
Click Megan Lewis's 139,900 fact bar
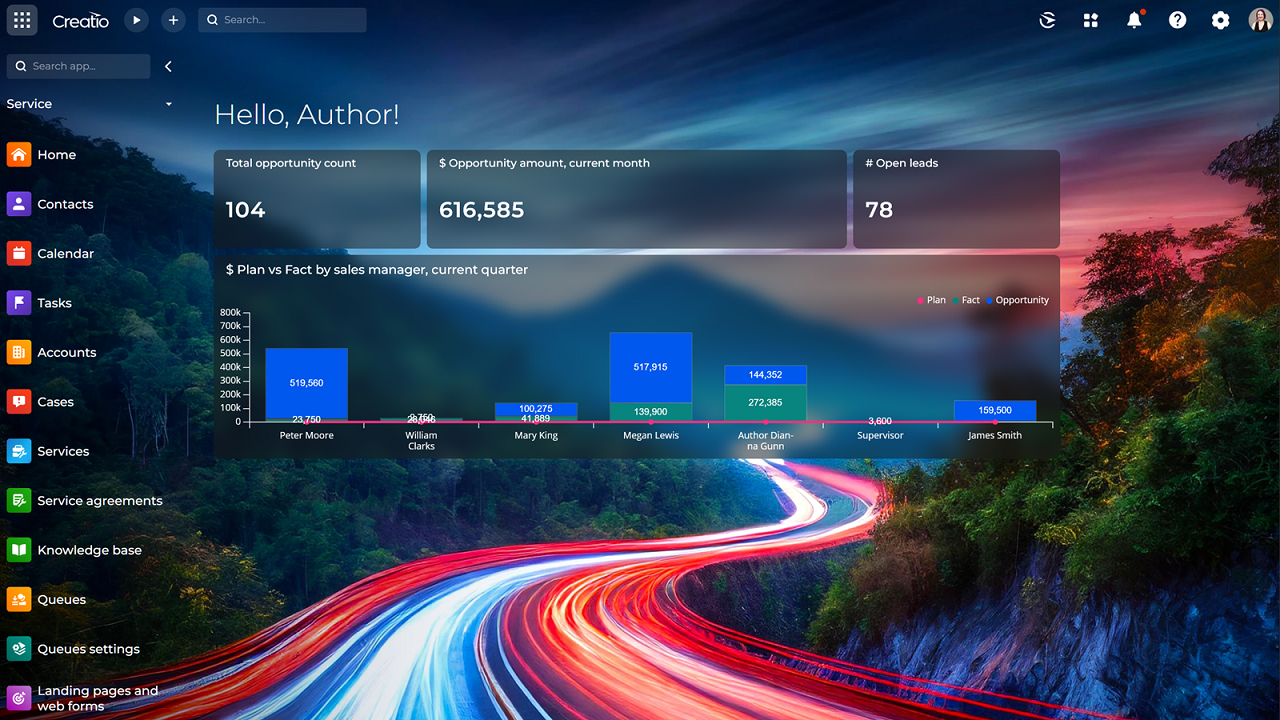pyautogui.click(x=651, y=412)
